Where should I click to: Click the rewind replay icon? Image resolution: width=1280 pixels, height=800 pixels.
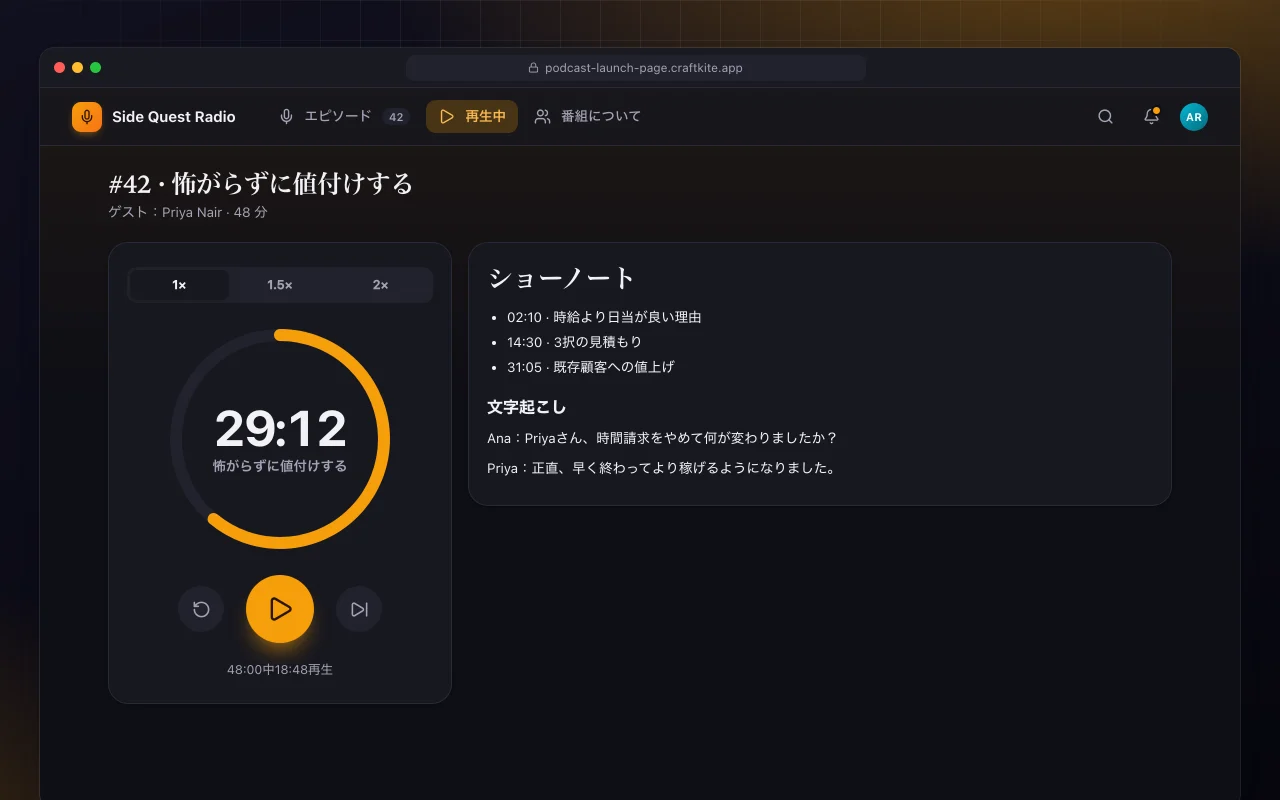201,609
